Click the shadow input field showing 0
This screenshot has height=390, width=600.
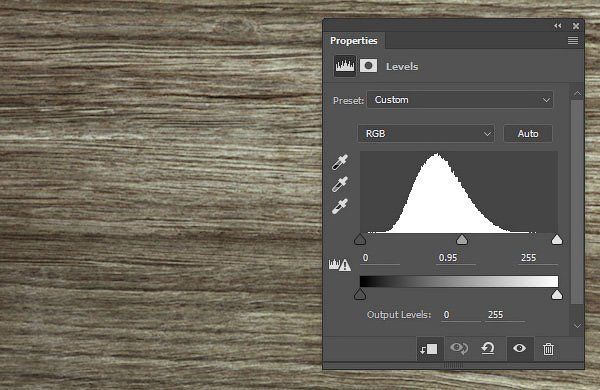click(380, 258)
